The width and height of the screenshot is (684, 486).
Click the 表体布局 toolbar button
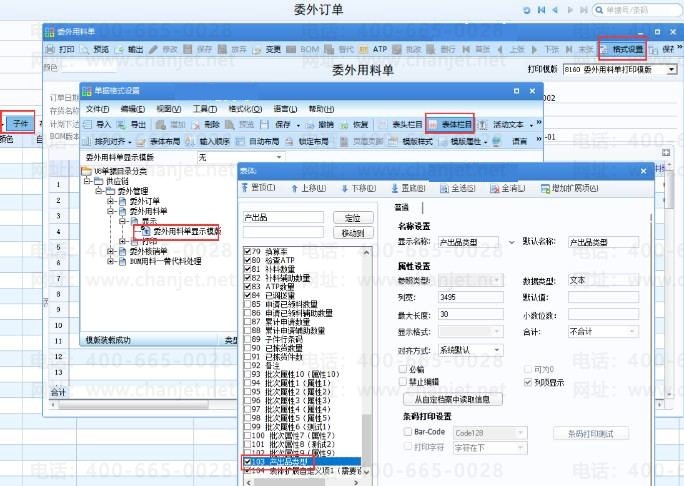pos(158,141)
